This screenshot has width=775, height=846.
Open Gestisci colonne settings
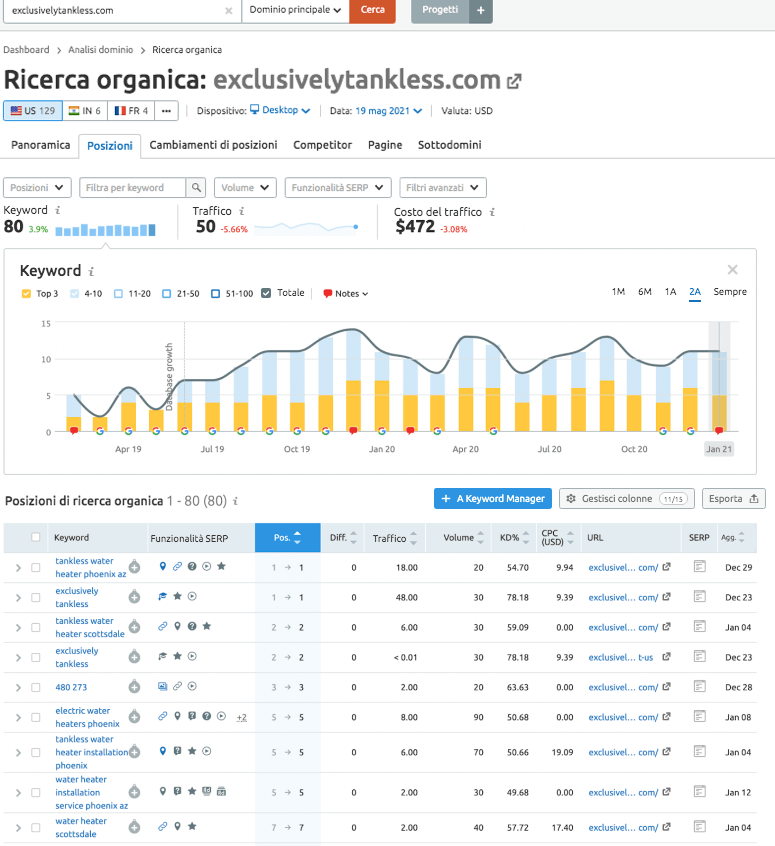pos(628,499)
